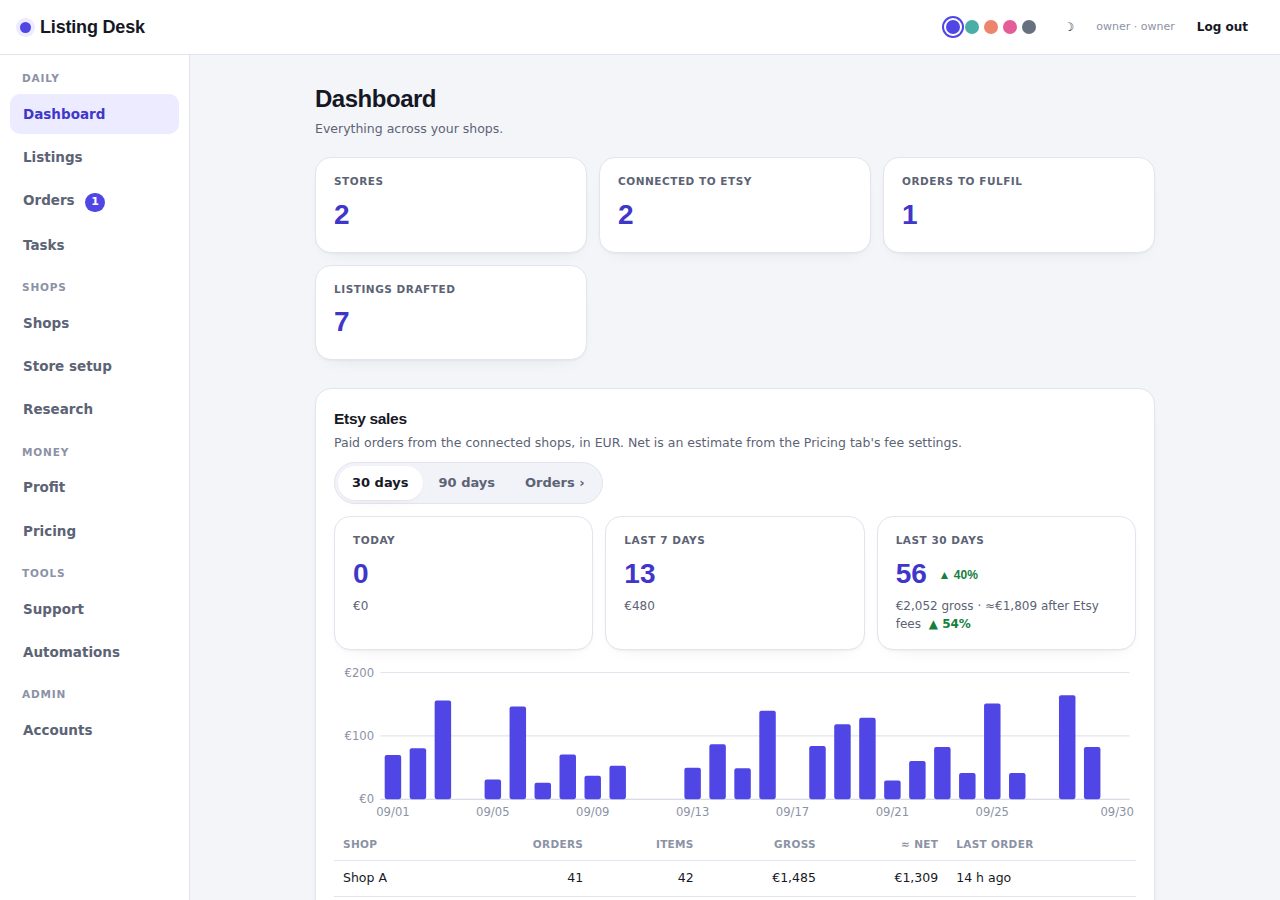
Task: Open Profit under Money
Action: (x=94, y=487)
